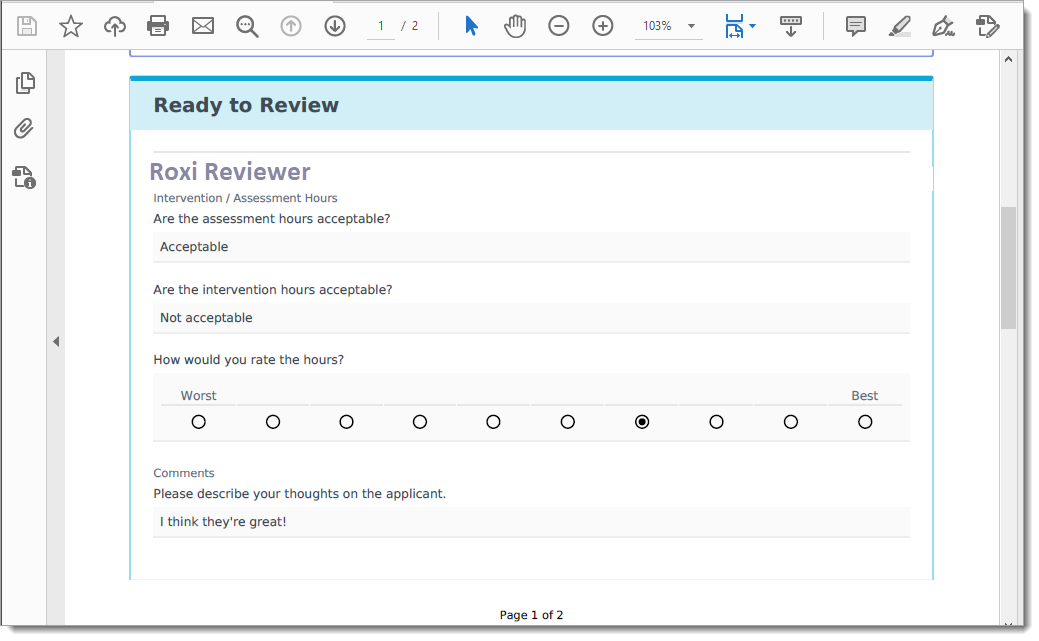Select the second rating radio button

point(272,422)
